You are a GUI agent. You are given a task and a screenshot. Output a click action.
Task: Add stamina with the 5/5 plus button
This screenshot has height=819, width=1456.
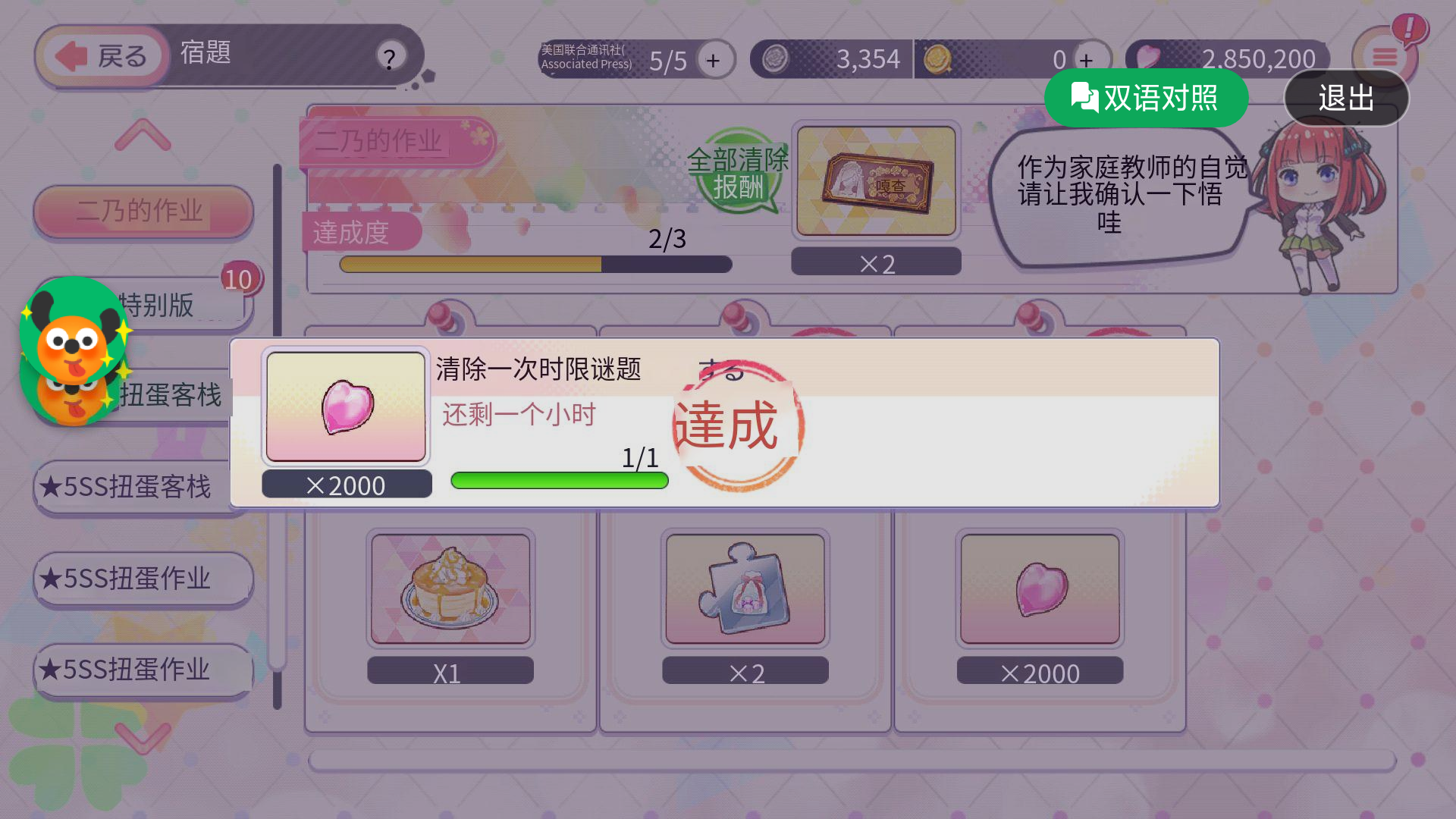[713, 60]
